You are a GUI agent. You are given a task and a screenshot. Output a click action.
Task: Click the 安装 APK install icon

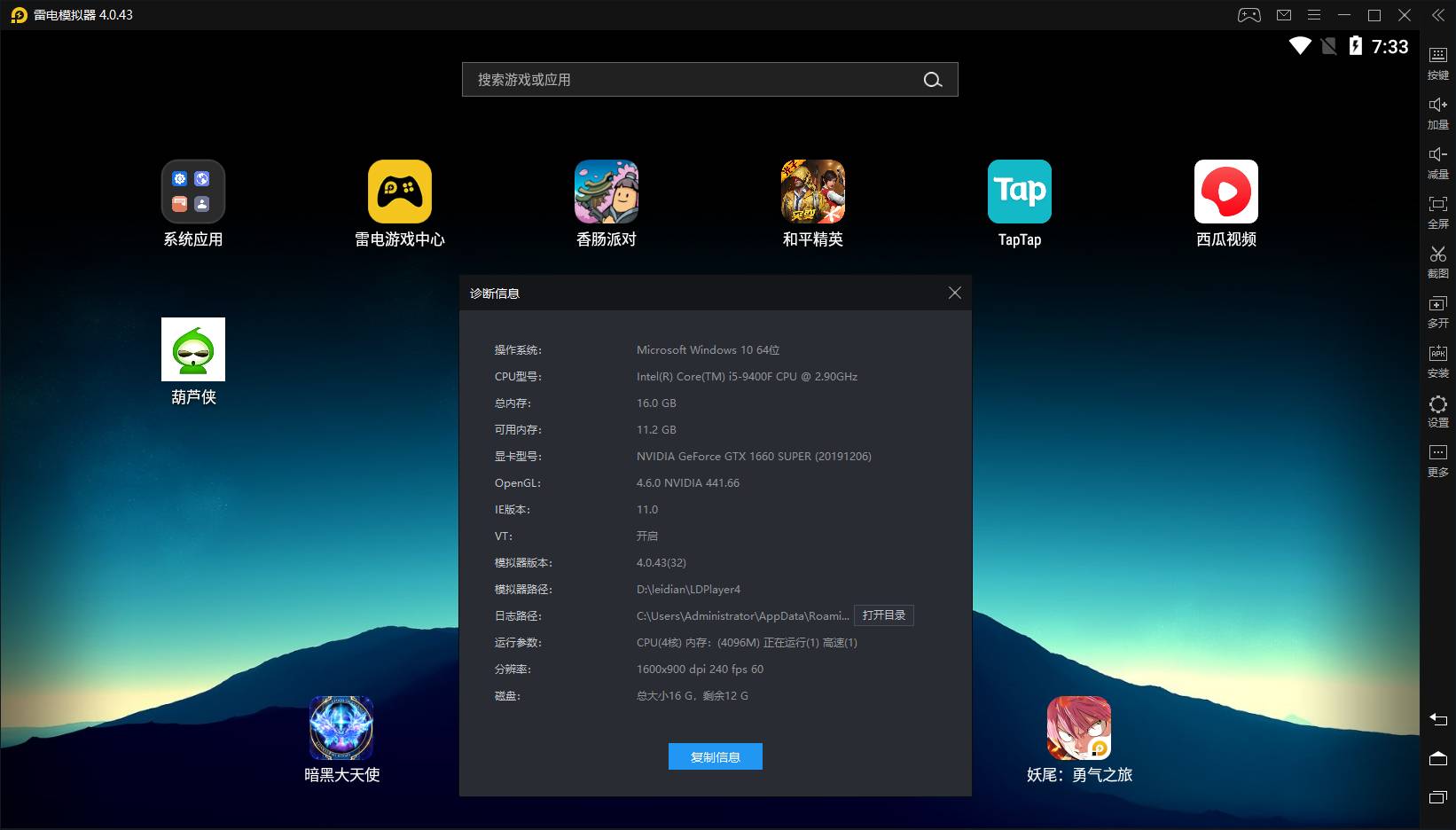coord(1437,360)
